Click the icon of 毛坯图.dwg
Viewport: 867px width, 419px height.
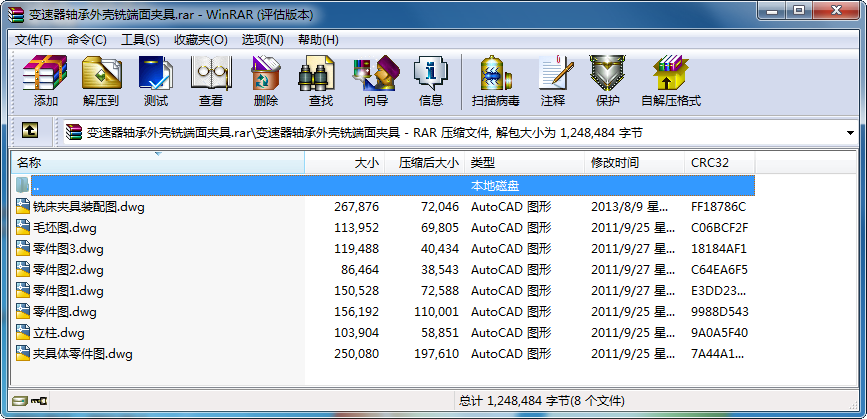click(x=23, y=228)
